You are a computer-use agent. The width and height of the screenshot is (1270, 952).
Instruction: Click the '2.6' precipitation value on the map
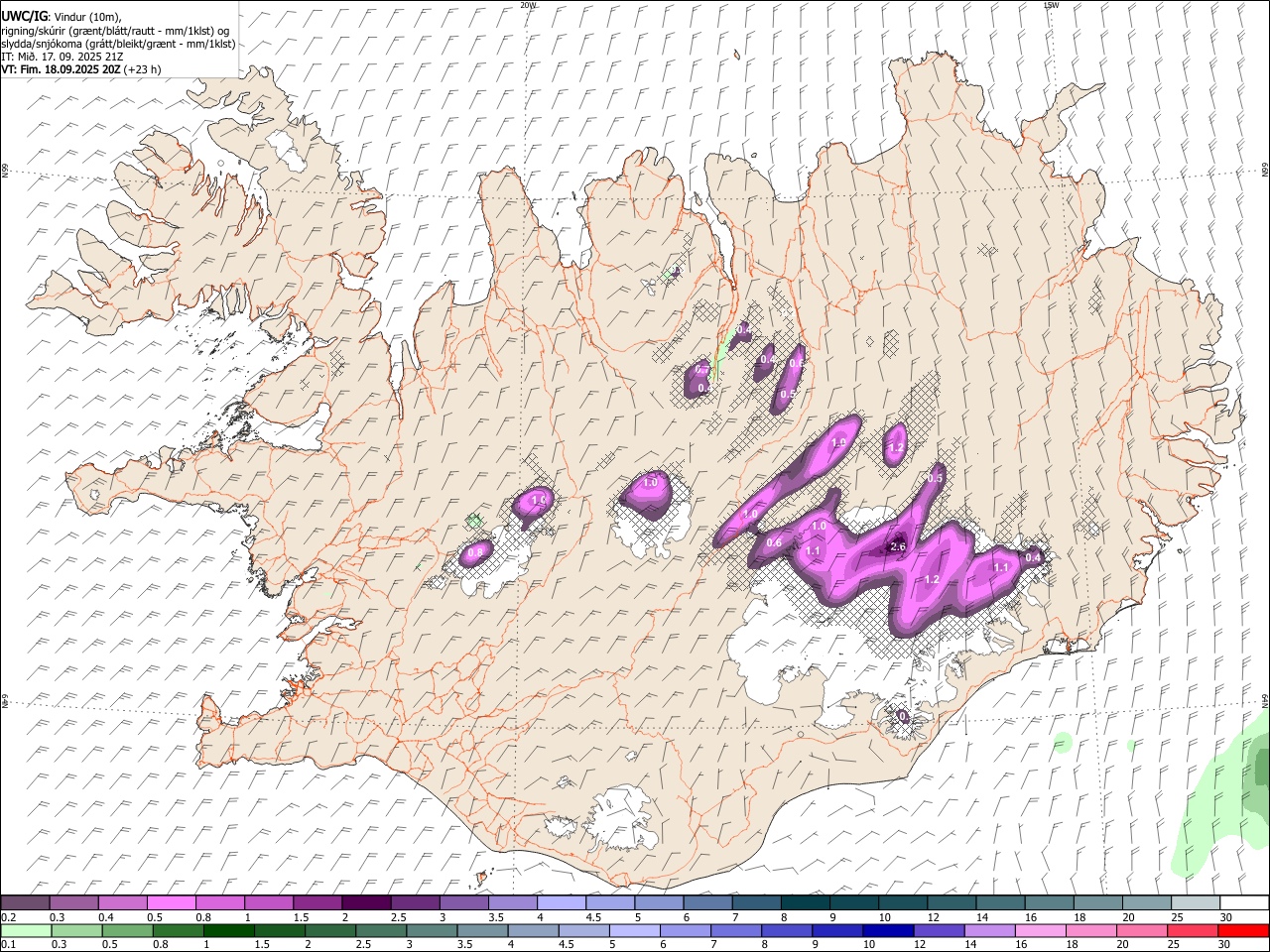click(x=898, y=547)
